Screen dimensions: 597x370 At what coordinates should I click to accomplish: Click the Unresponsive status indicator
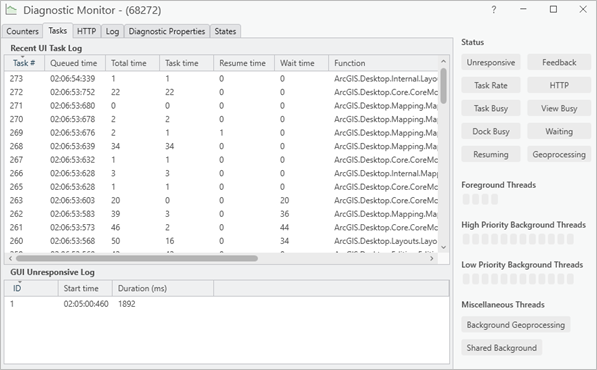(x=491, y=62)
